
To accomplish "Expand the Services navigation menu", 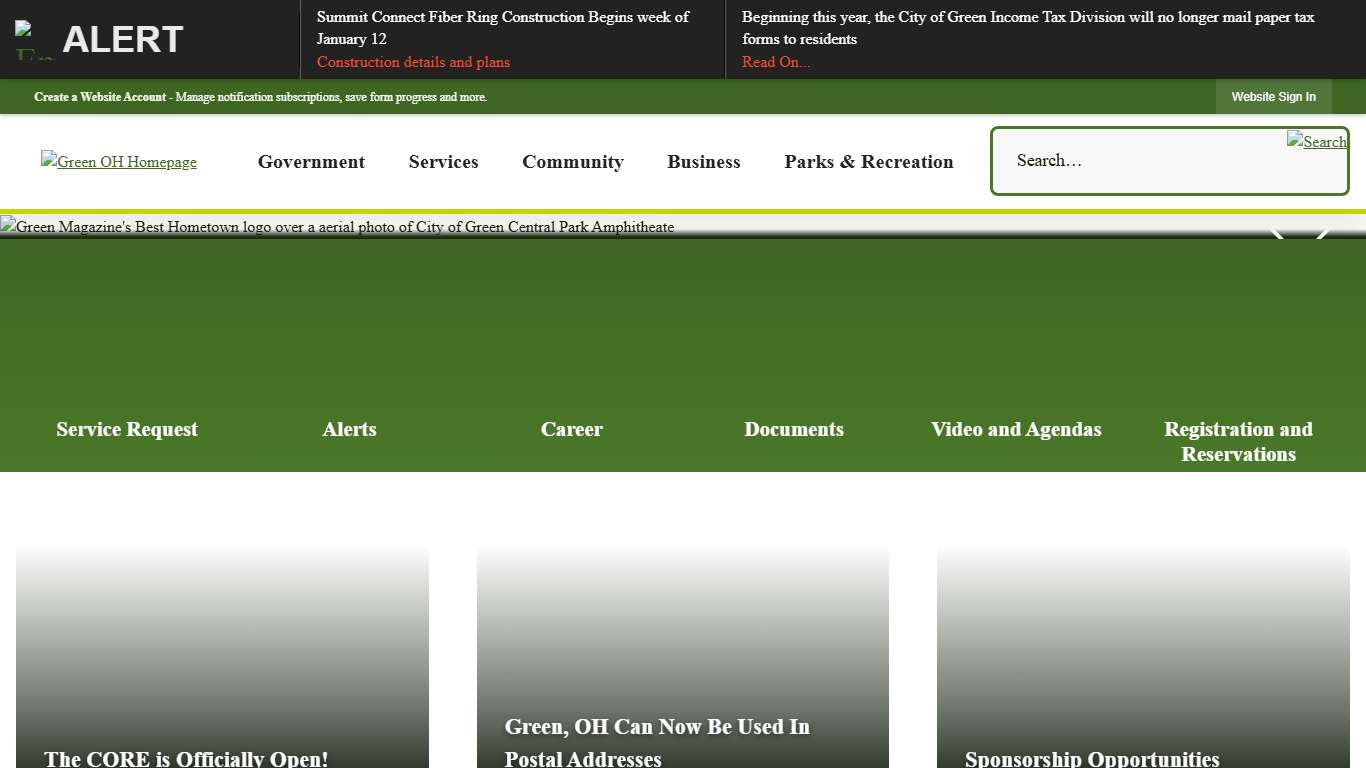I will (x=443, y=162).
